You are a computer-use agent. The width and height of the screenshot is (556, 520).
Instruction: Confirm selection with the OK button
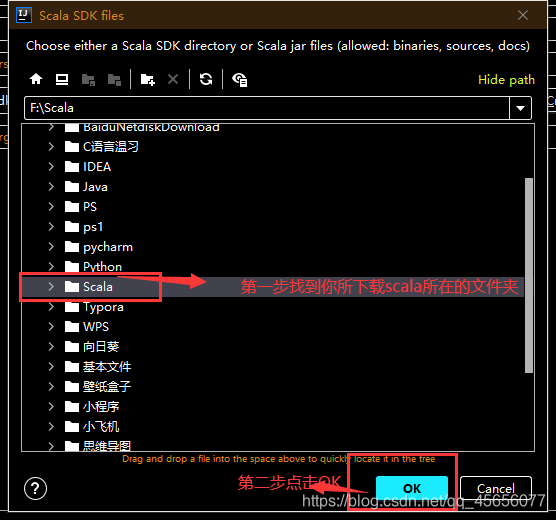[412, 488]
